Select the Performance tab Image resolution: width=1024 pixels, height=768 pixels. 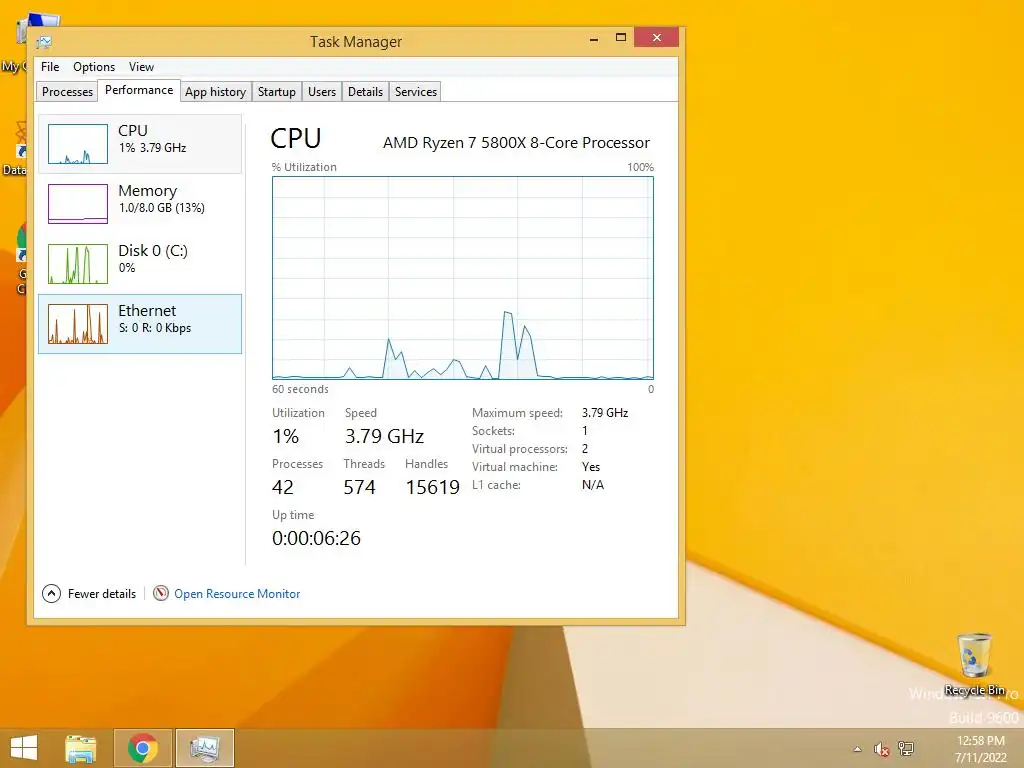click(139, 90)
